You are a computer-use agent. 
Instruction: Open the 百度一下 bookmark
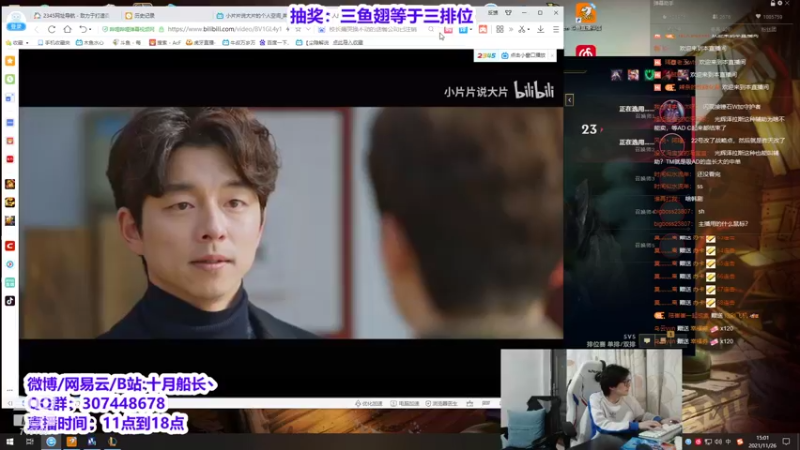coord(274,42)
